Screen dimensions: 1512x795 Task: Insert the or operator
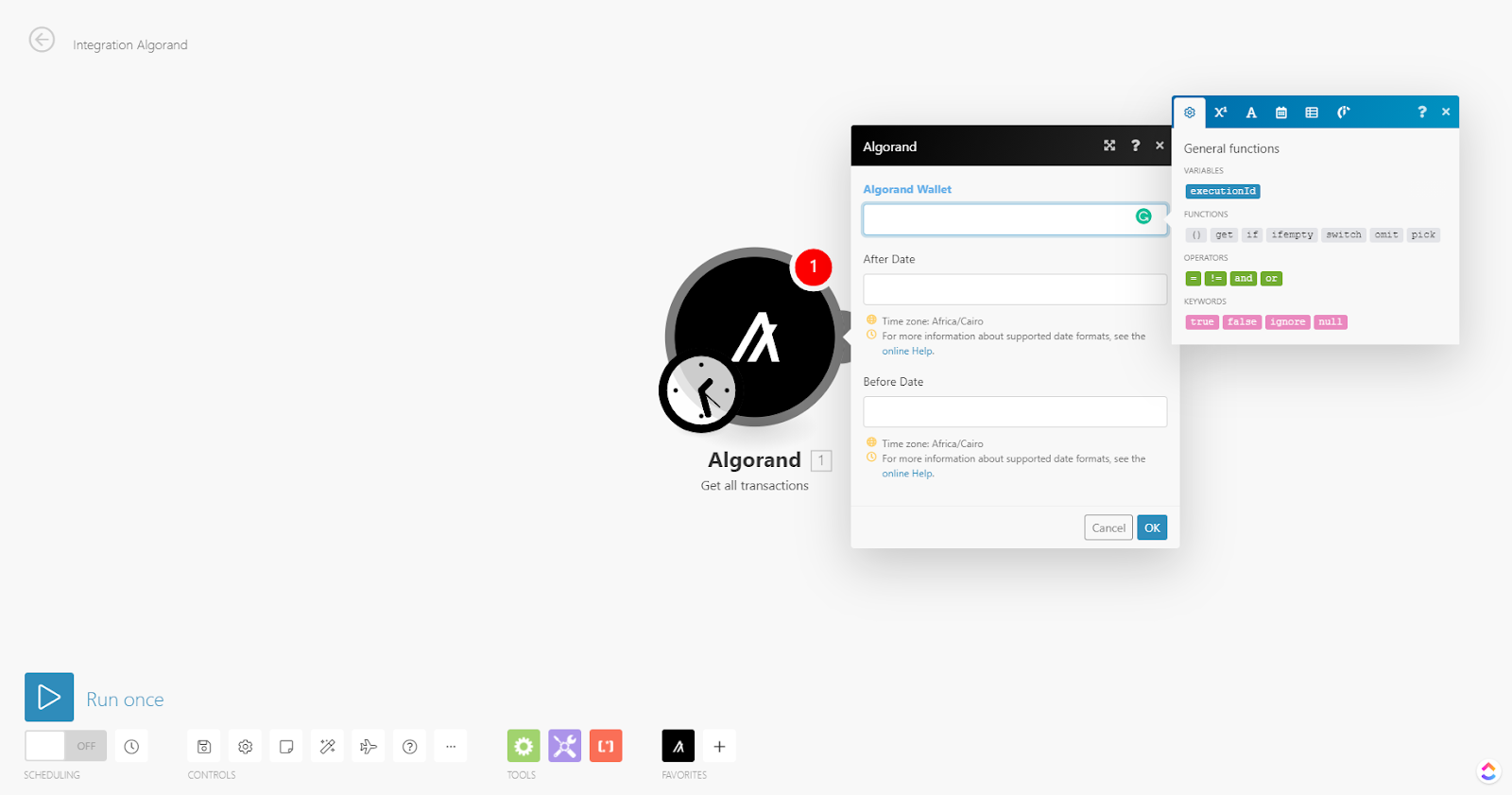point(1271,278)
